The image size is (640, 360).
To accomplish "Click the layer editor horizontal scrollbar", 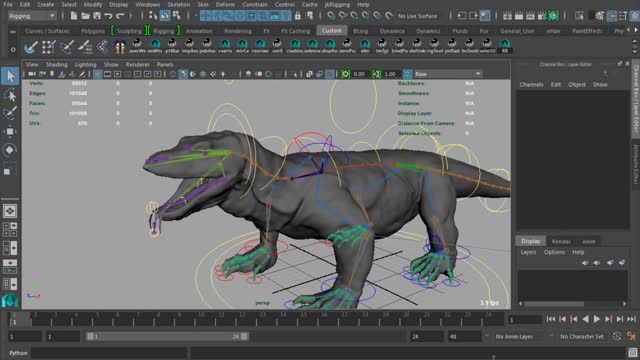I will 553,304.
